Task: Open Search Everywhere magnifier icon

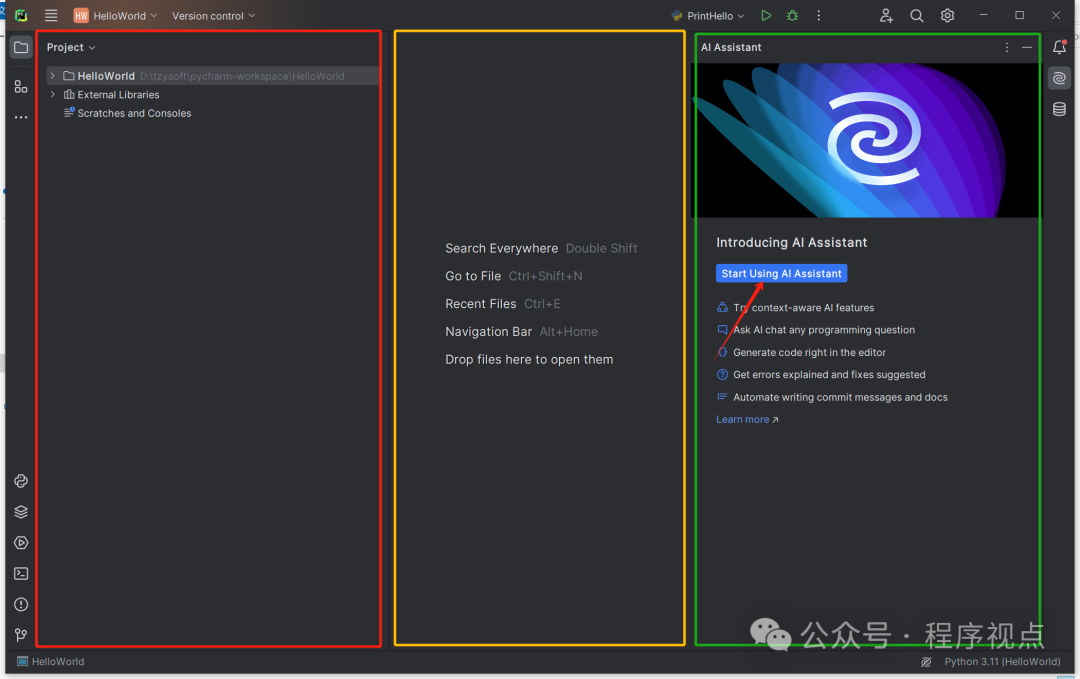Action: click(917, 15)
